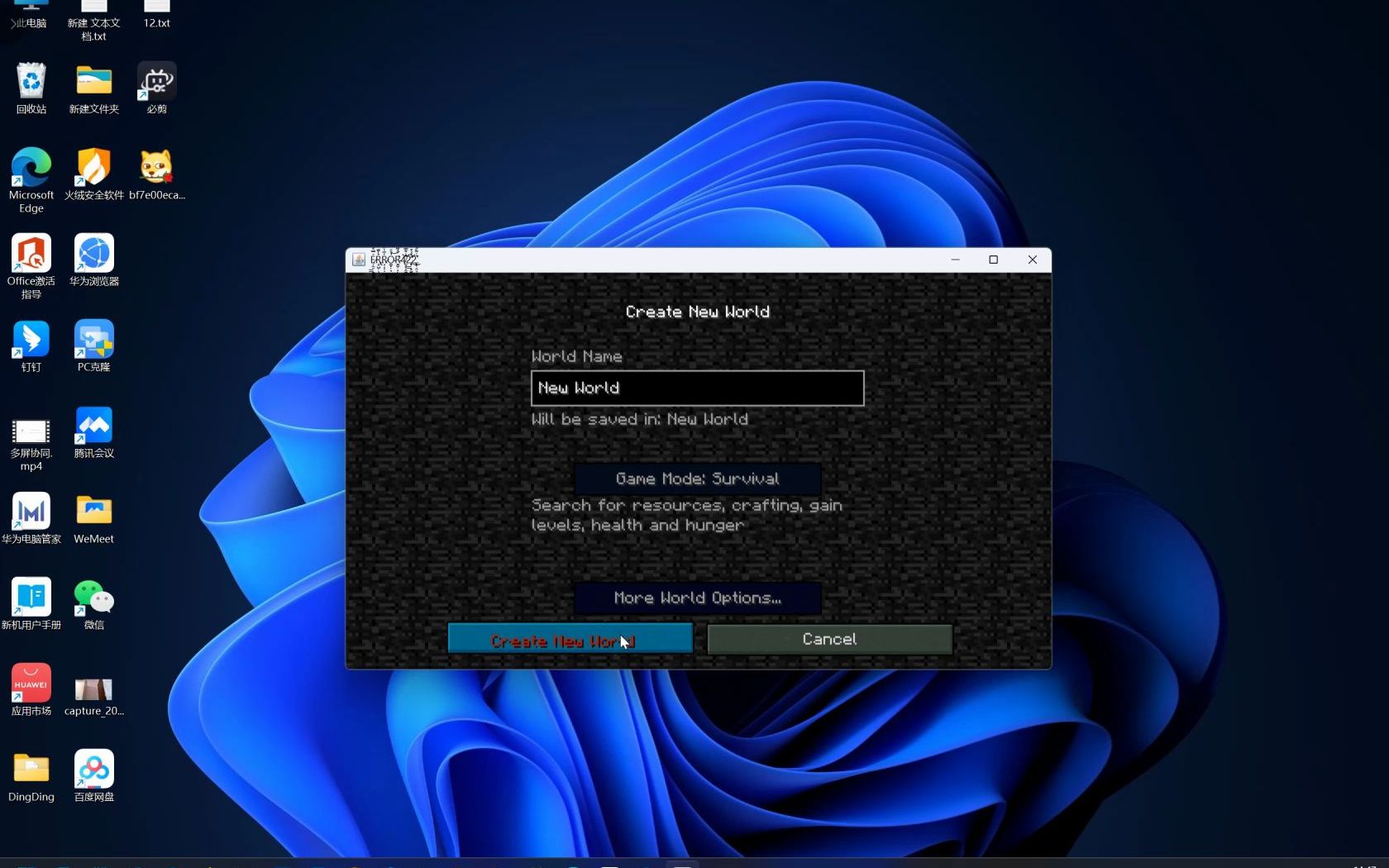Select the DingDing folder icon
Screen dimensions: 1389x868
(31, 775)
